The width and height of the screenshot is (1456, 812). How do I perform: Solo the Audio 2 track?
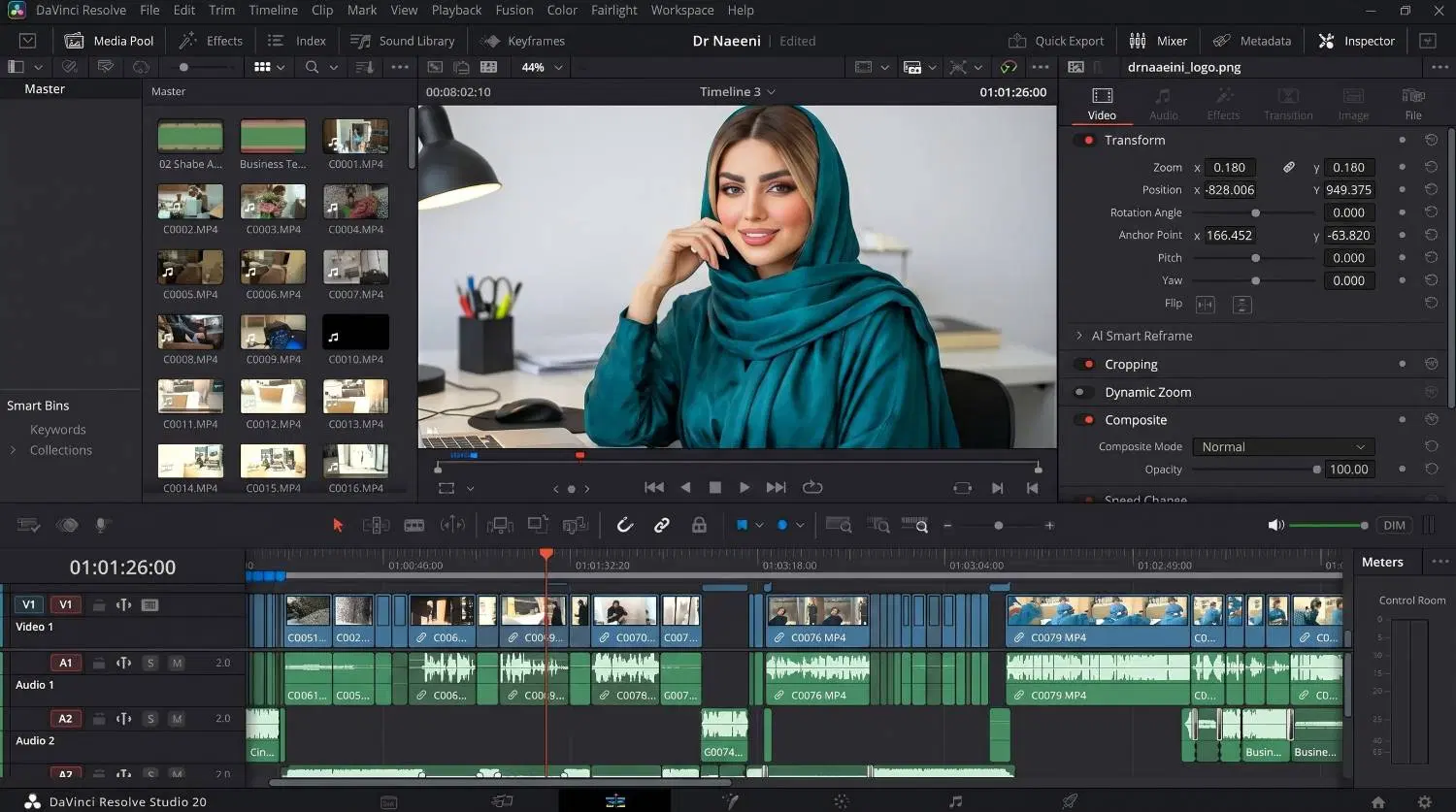tap(150, 719)
